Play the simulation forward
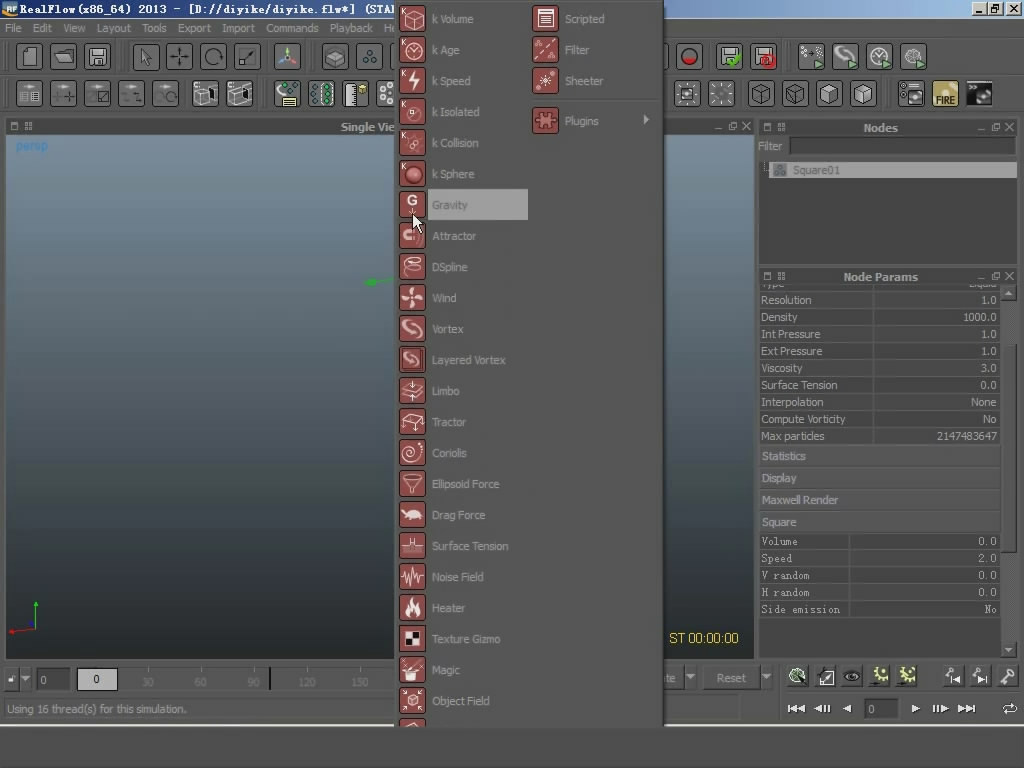Screen dimensions: 1024x768 [x=915, y=709]
